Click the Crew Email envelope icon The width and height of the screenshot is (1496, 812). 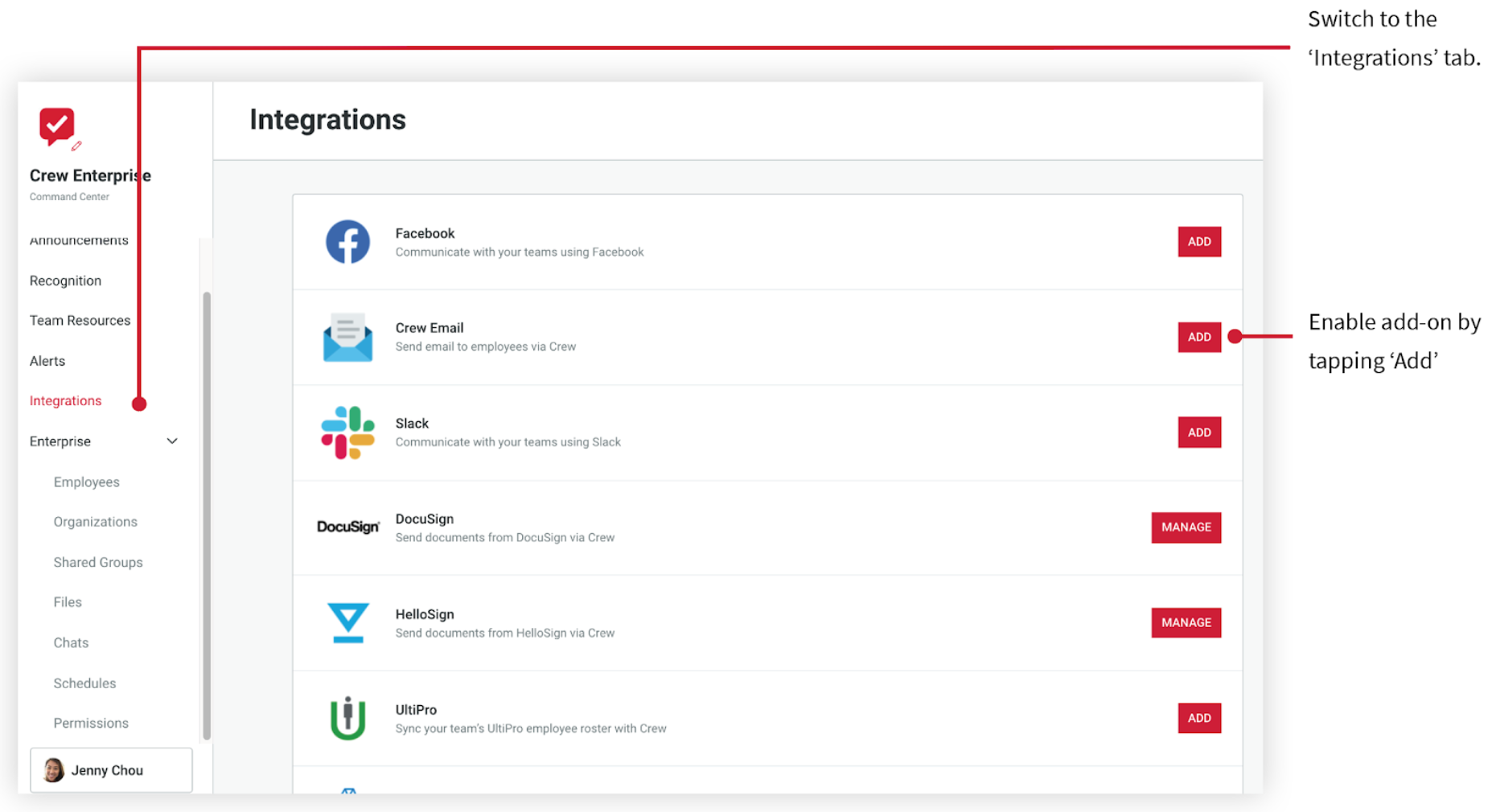[347, 337]
